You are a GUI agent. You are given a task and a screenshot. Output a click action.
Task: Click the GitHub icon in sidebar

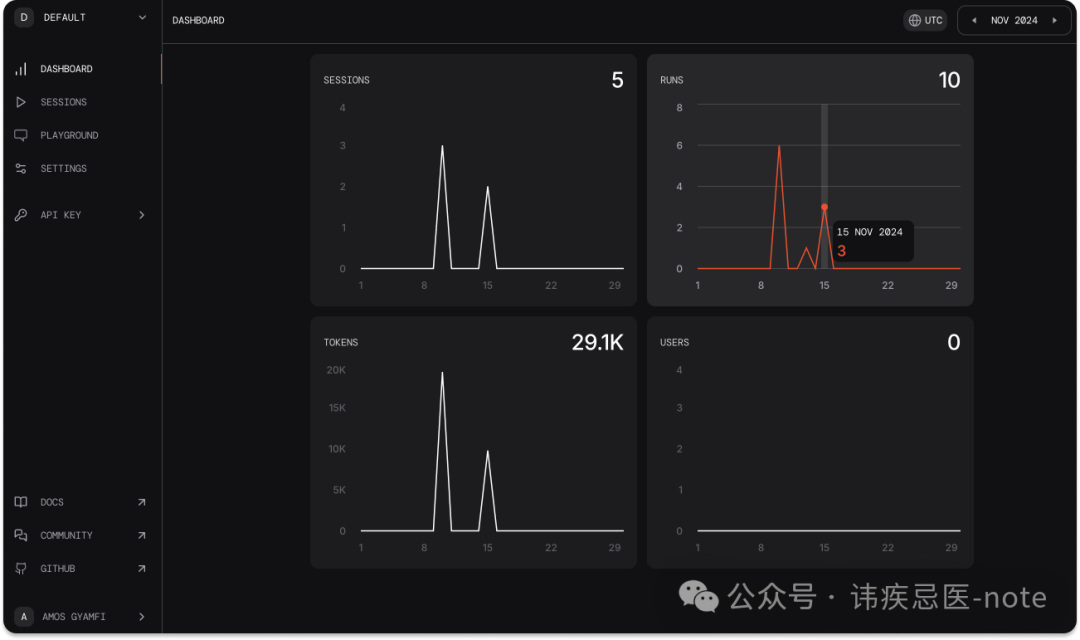point(21,568)
